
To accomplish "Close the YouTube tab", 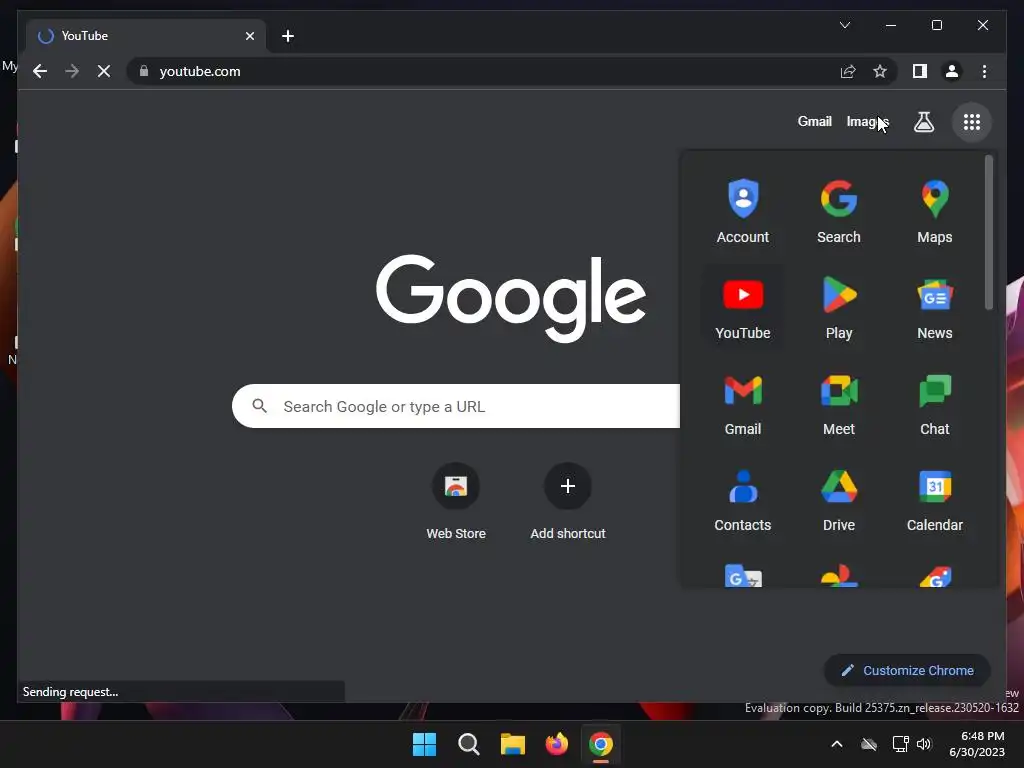I will pos(249,36).
